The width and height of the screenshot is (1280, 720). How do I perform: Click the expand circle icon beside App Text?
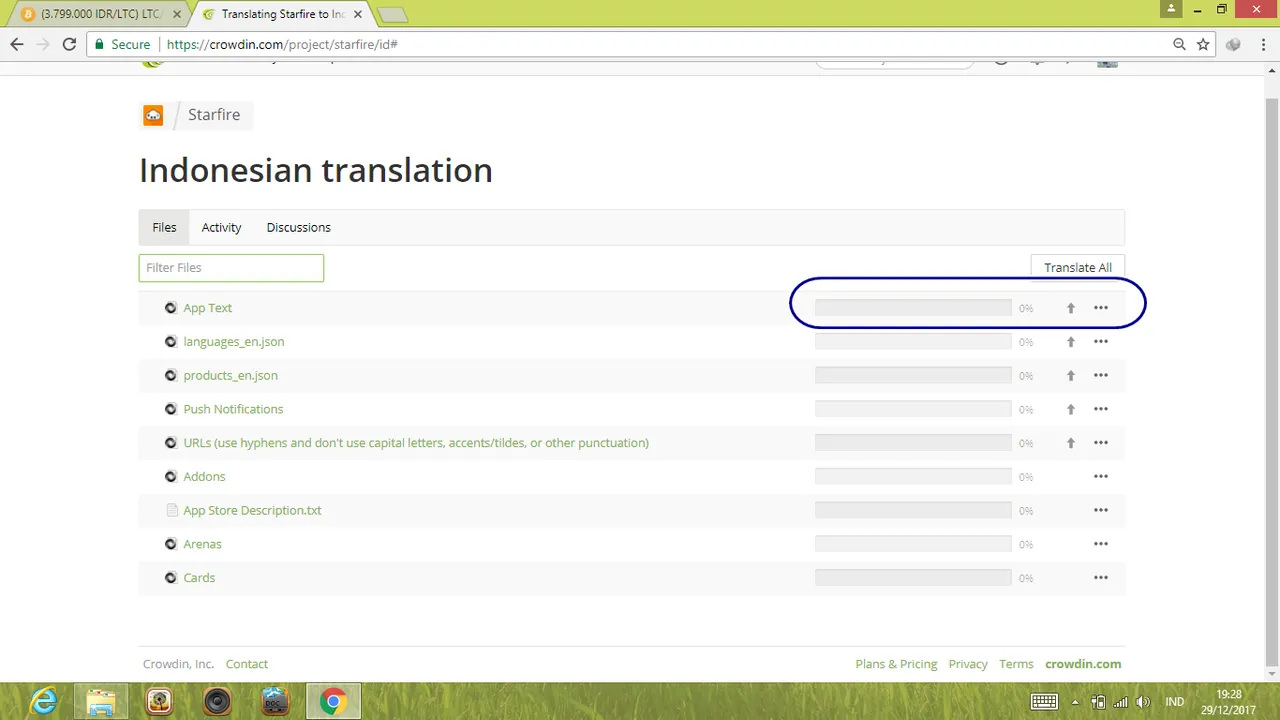[x=171, y=308]
